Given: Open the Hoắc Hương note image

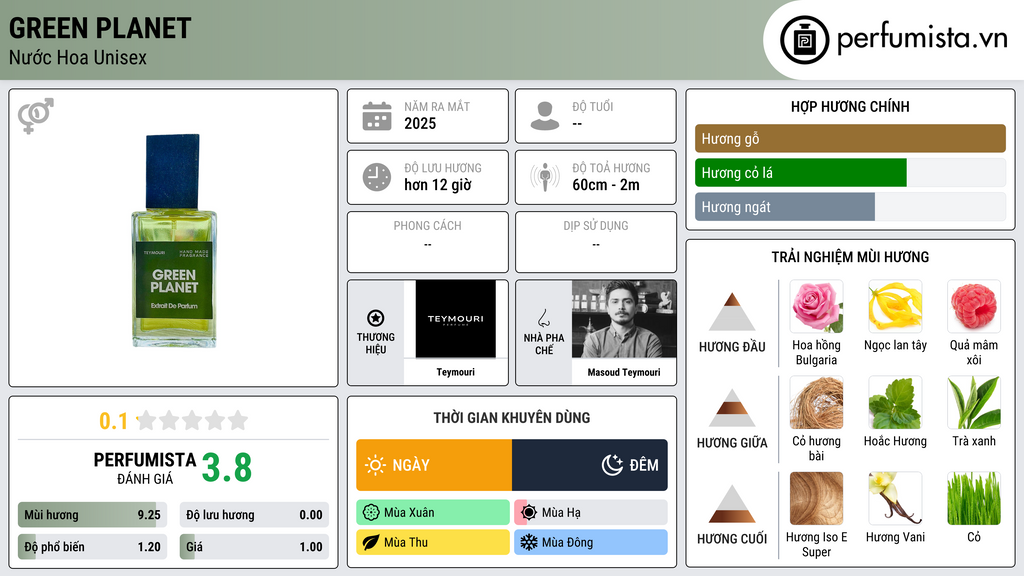Looking at the screenshot, I should coord(895,402).
